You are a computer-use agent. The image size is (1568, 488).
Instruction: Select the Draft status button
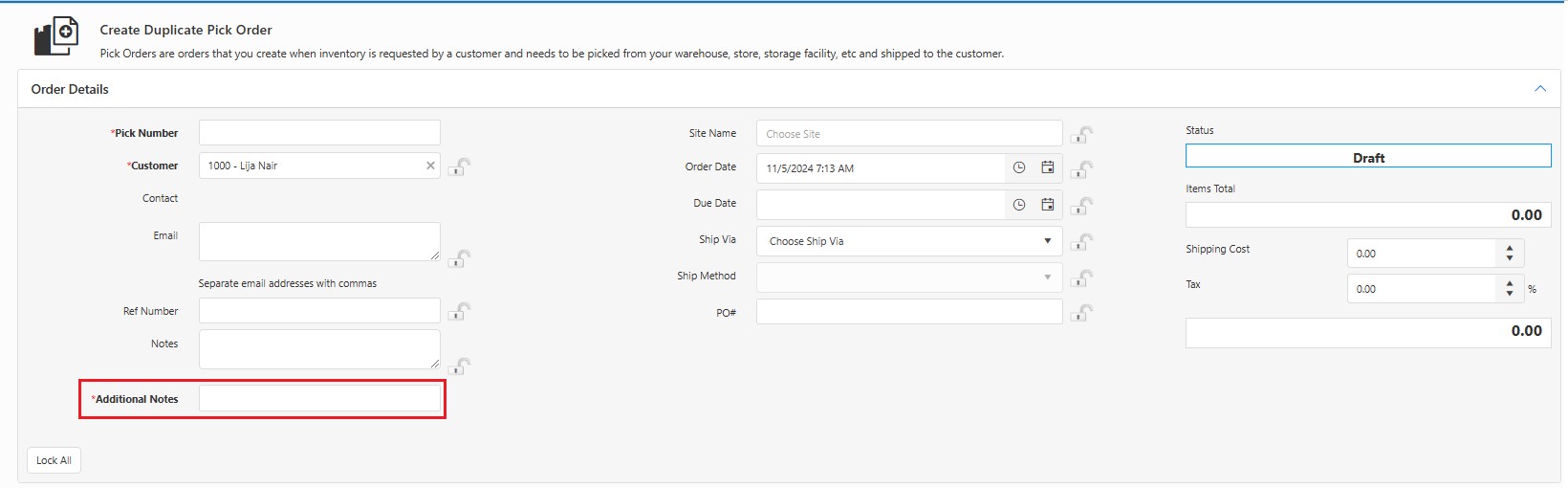tap(1367, 157)
